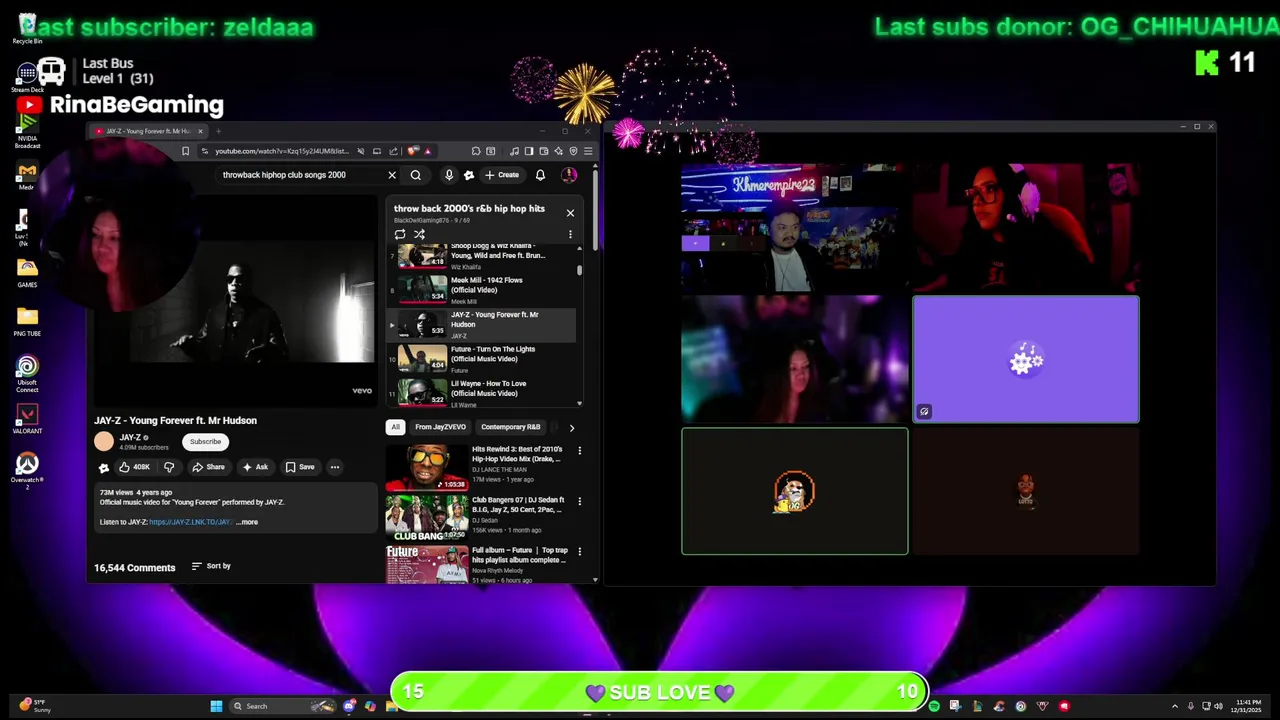Open the JAY-Z.LNK.TO link
Screen dimensions: 1280x720
[190, 522]
